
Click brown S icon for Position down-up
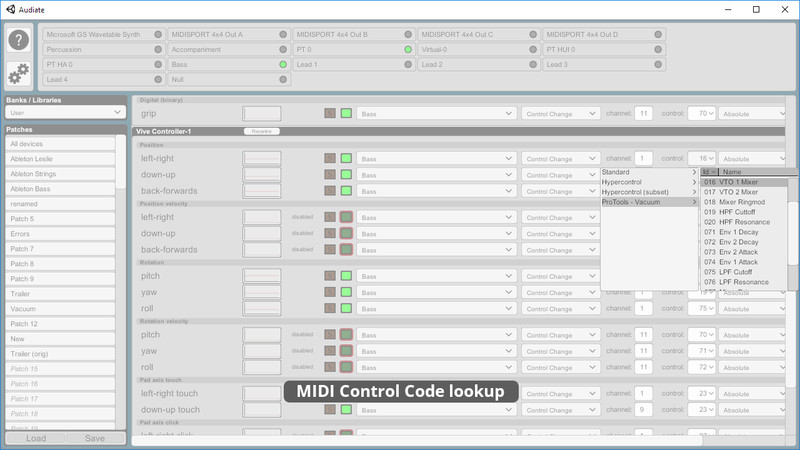(330, 174)
